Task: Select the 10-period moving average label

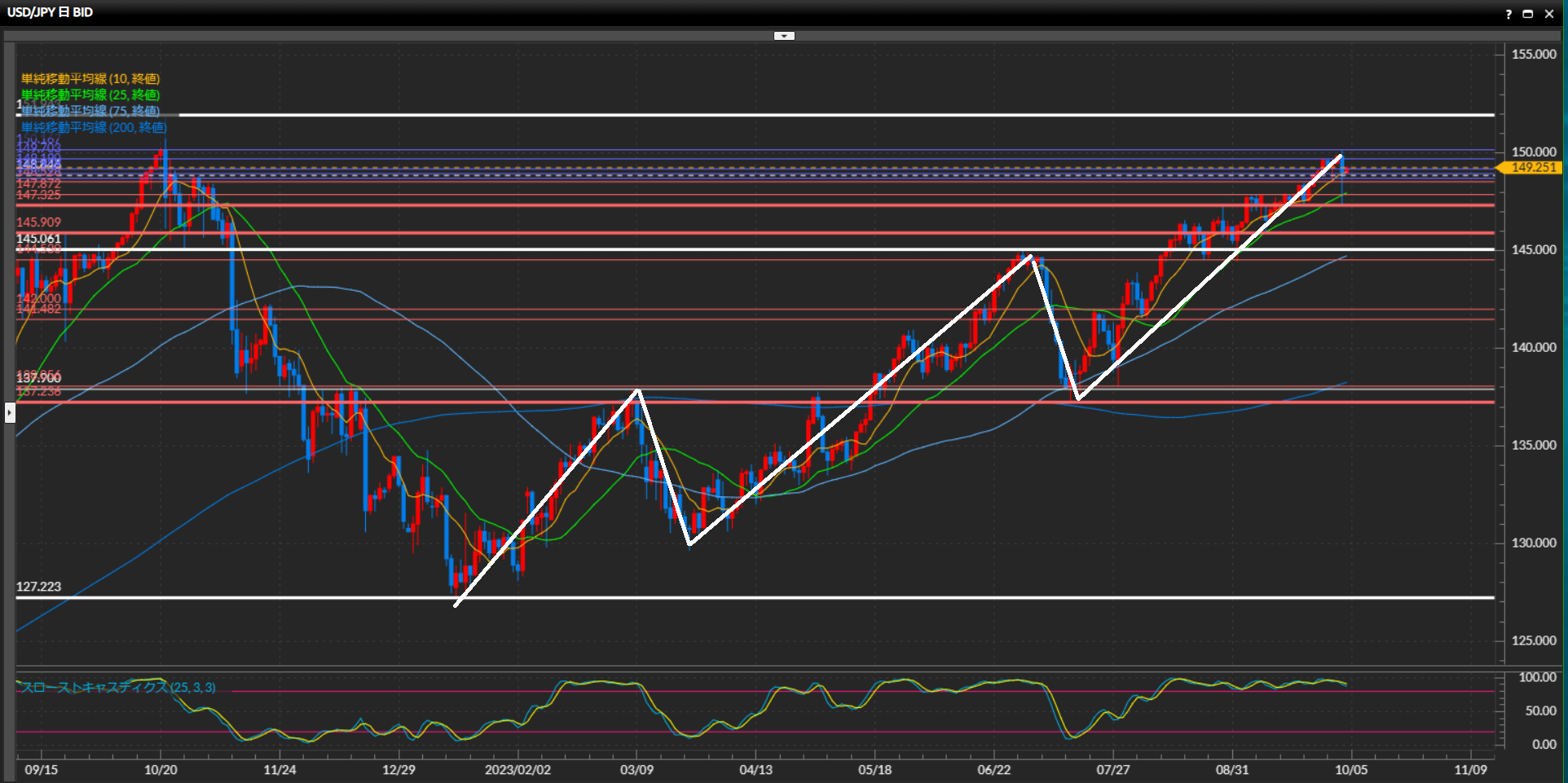Action: (x=90, y=79)
